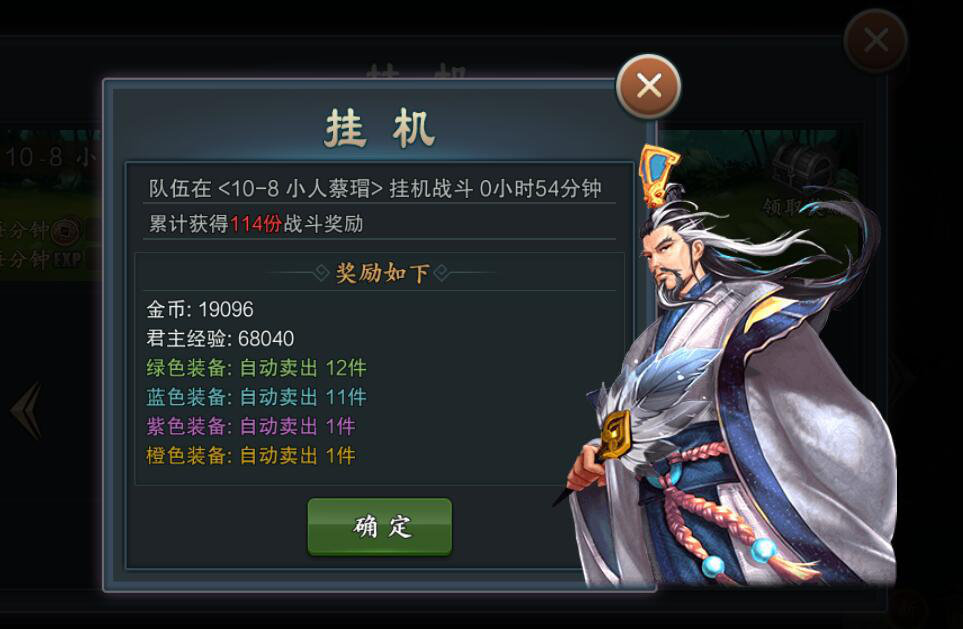Image resolution: width=963 pixels, height=629 pixels.
Task: Close the dimmed background panel
Action: pos(876,41)
